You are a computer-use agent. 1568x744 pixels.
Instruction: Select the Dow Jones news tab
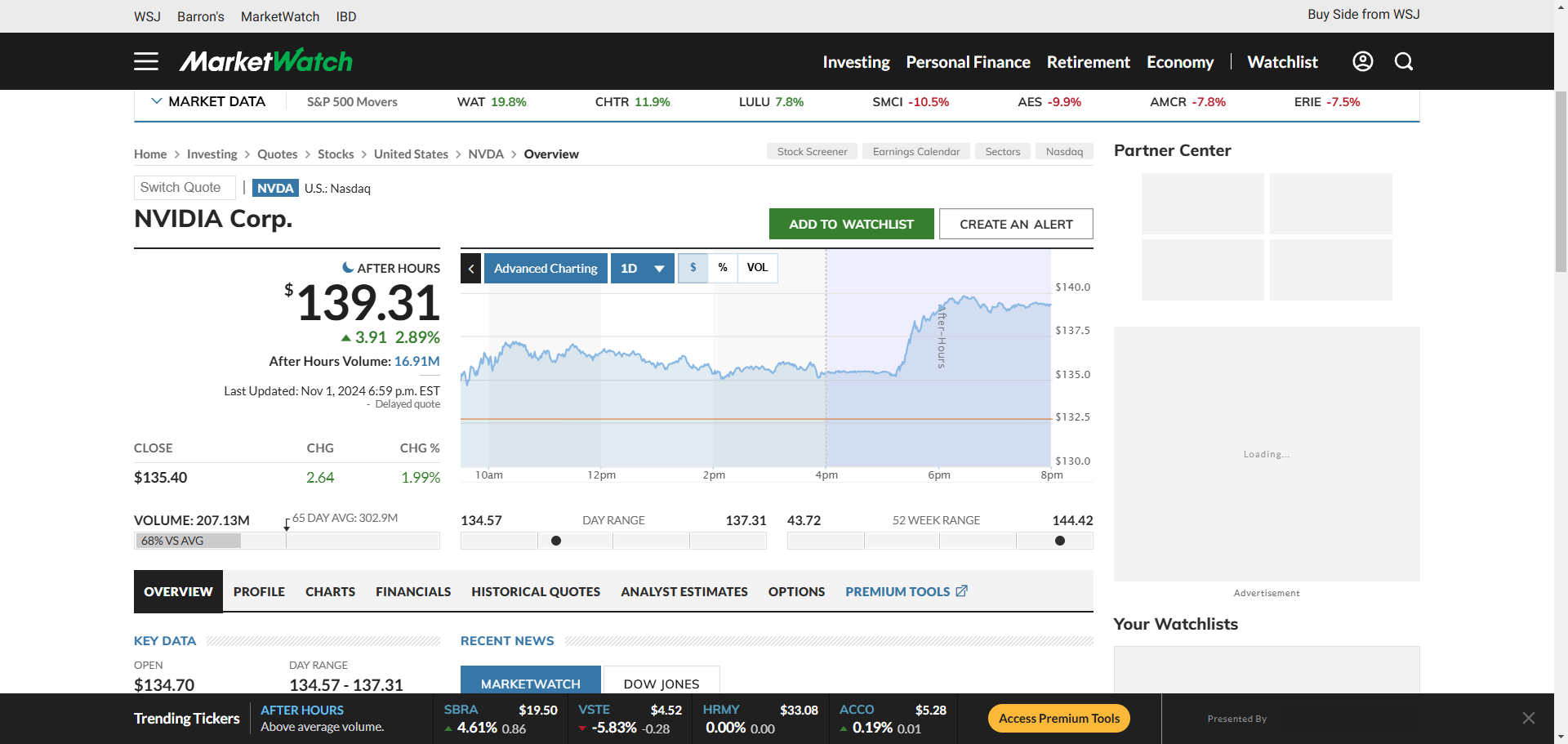(661, 681)
